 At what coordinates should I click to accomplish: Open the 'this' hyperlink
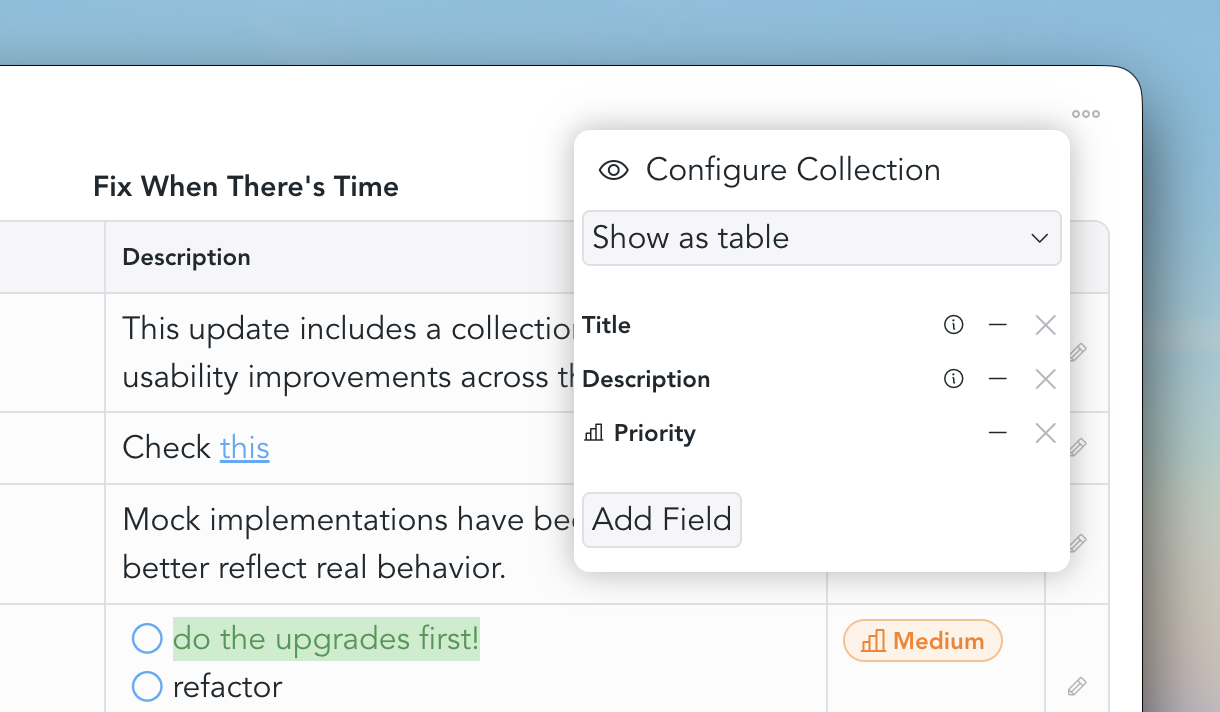coord(245,447)
